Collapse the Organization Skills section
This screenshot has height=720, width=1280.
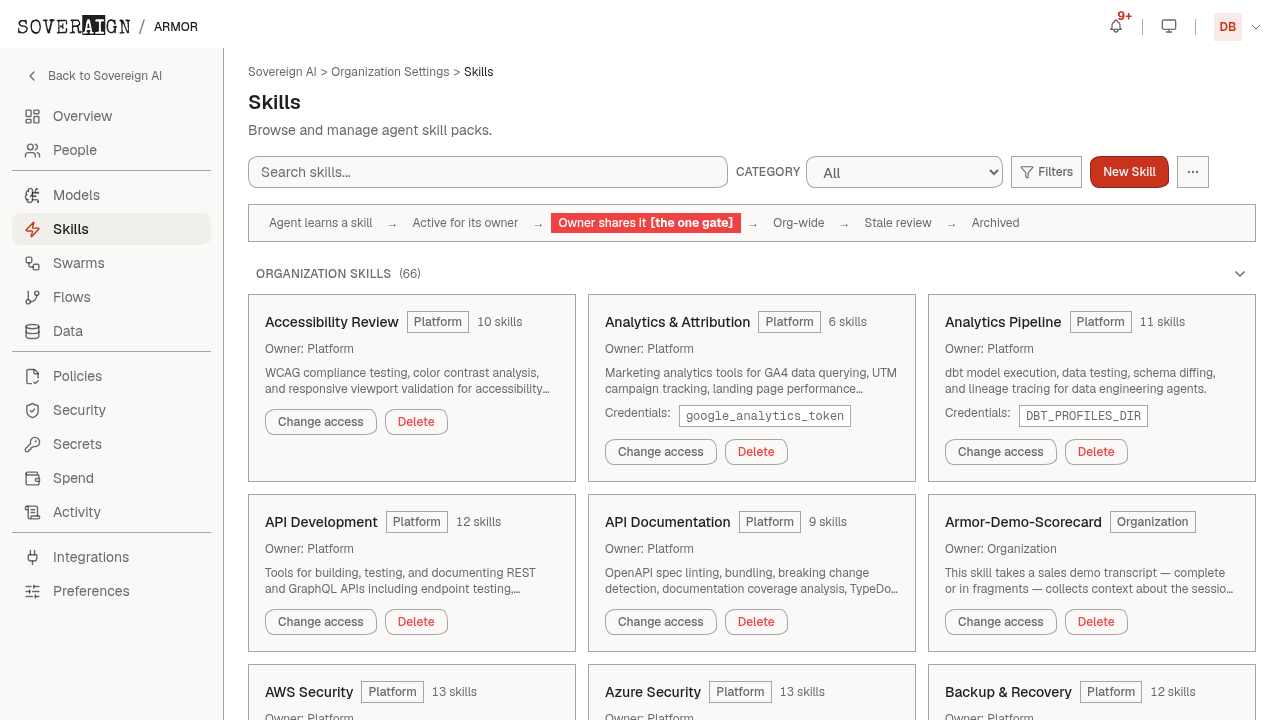click(1240, 274)
